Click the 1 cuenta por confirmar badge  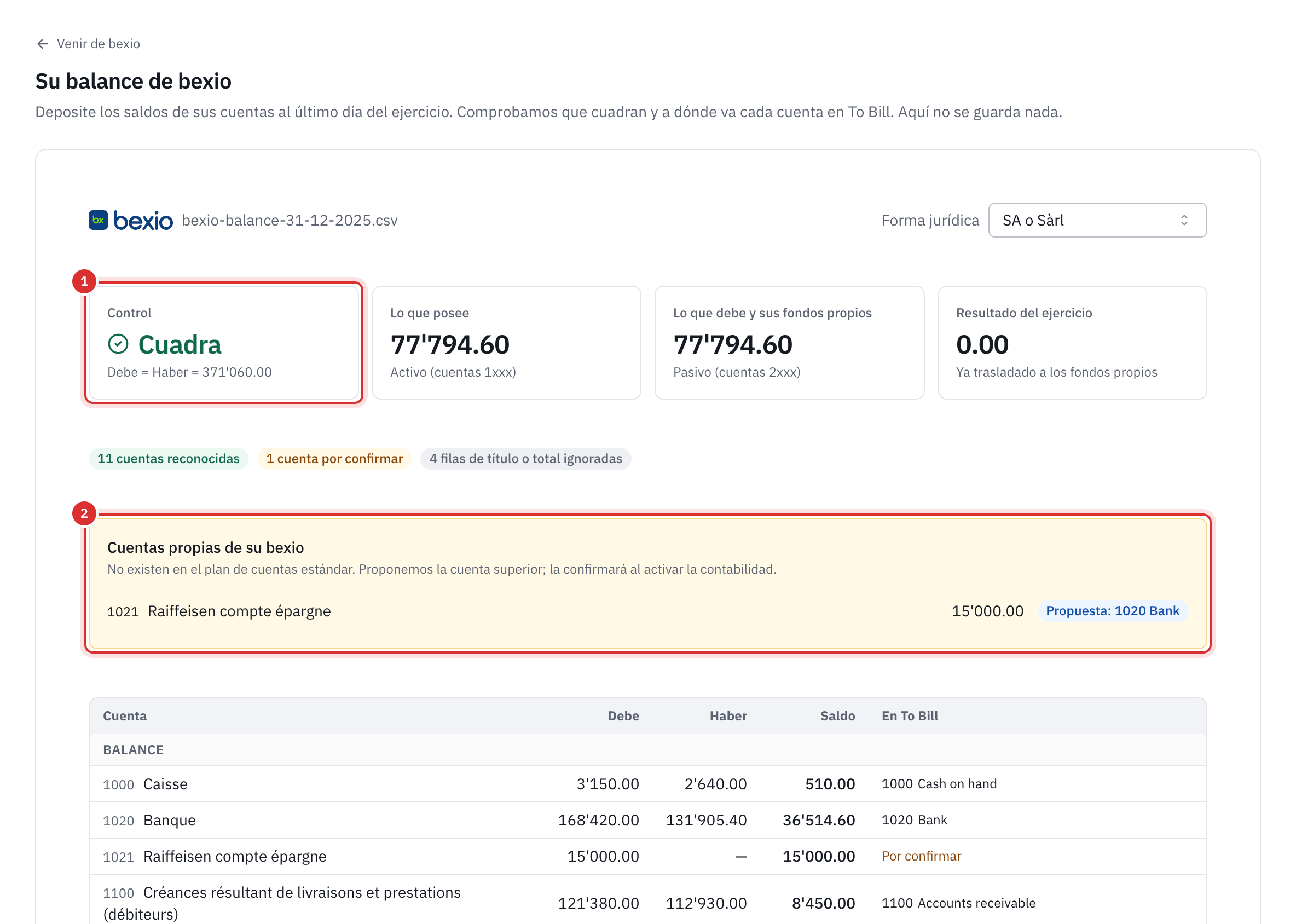(x=334, y=459)
